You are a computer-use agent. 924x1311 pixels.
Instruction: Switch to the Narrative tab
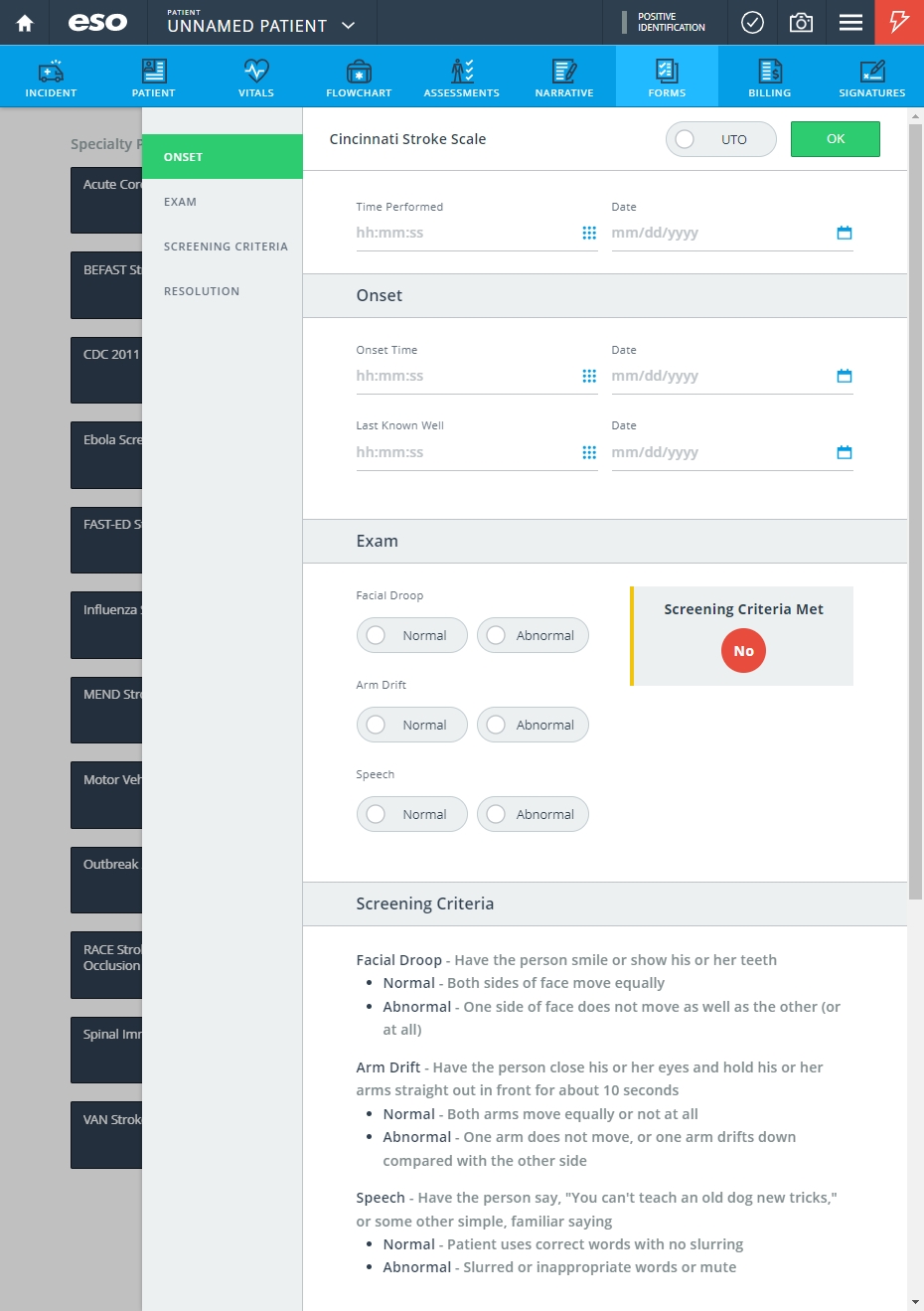pyautogui.click(x=564, y=77)
